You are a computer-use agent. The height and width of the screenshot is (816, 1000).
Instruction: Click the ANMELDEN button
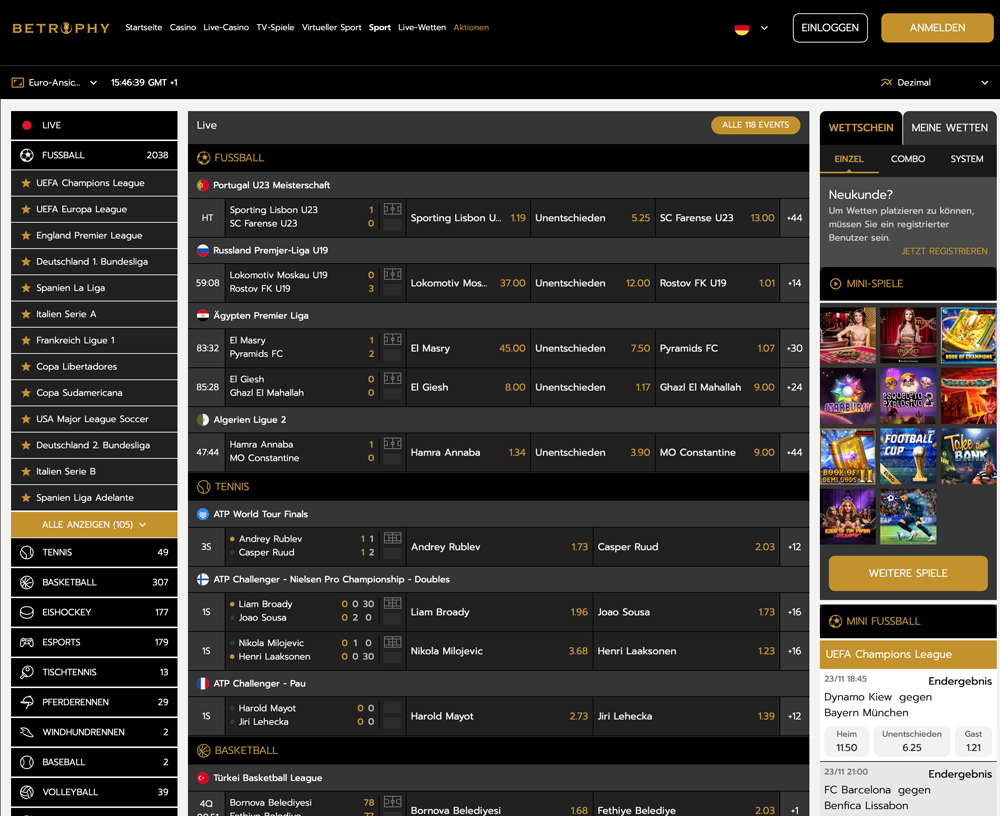(937, 27)
